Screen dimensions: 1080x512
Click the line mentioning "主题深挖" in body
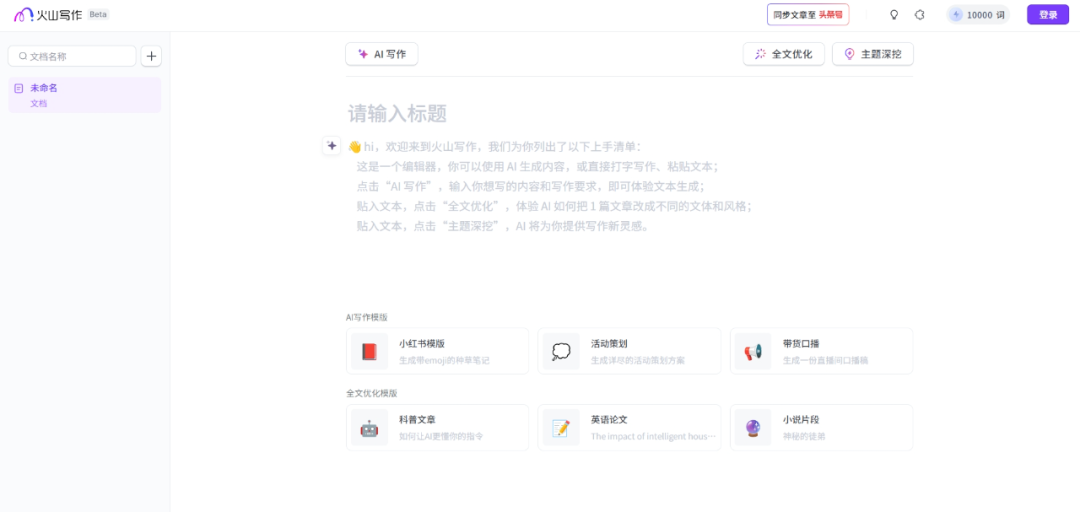tap(503, 226)
